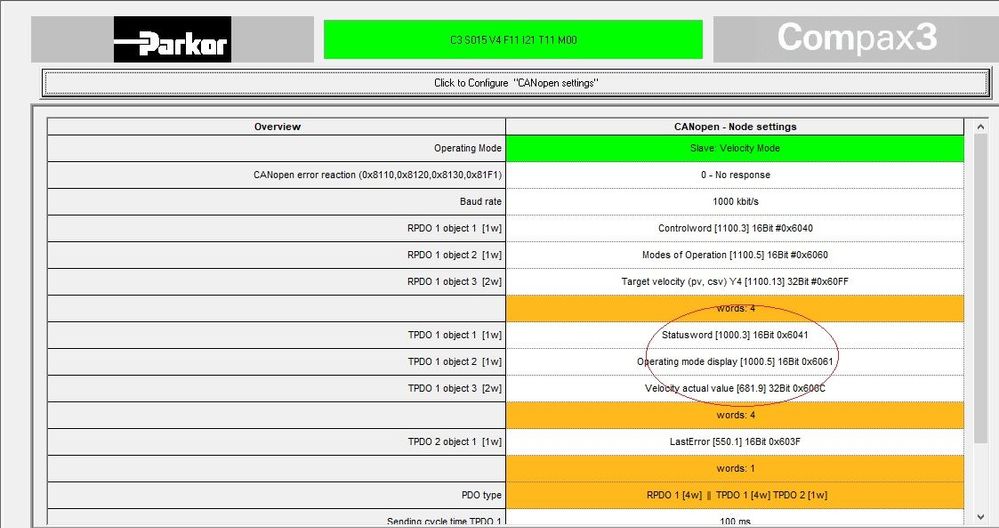Select the Overview column header
This screenshot has width=999, height=528.
pos(277,127)
